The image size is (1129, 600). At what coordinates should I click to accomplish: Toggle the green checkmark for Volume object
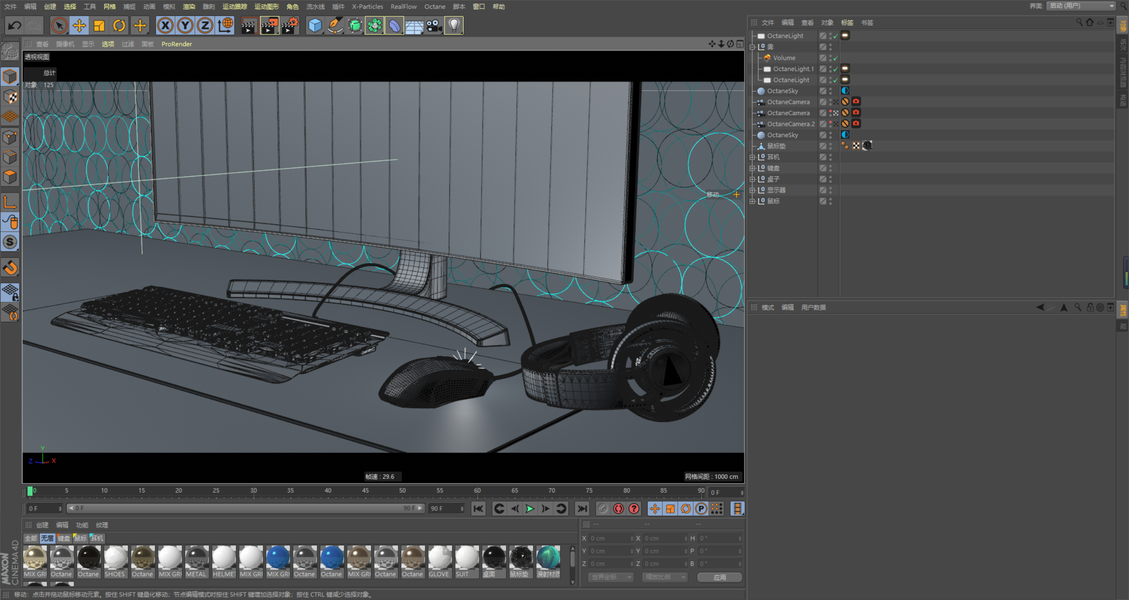click(x=835, y=58)
